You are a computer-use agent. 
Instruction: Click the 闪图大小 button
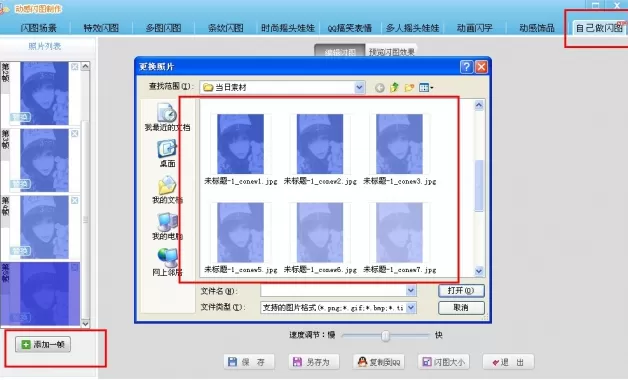coord(444,362)
